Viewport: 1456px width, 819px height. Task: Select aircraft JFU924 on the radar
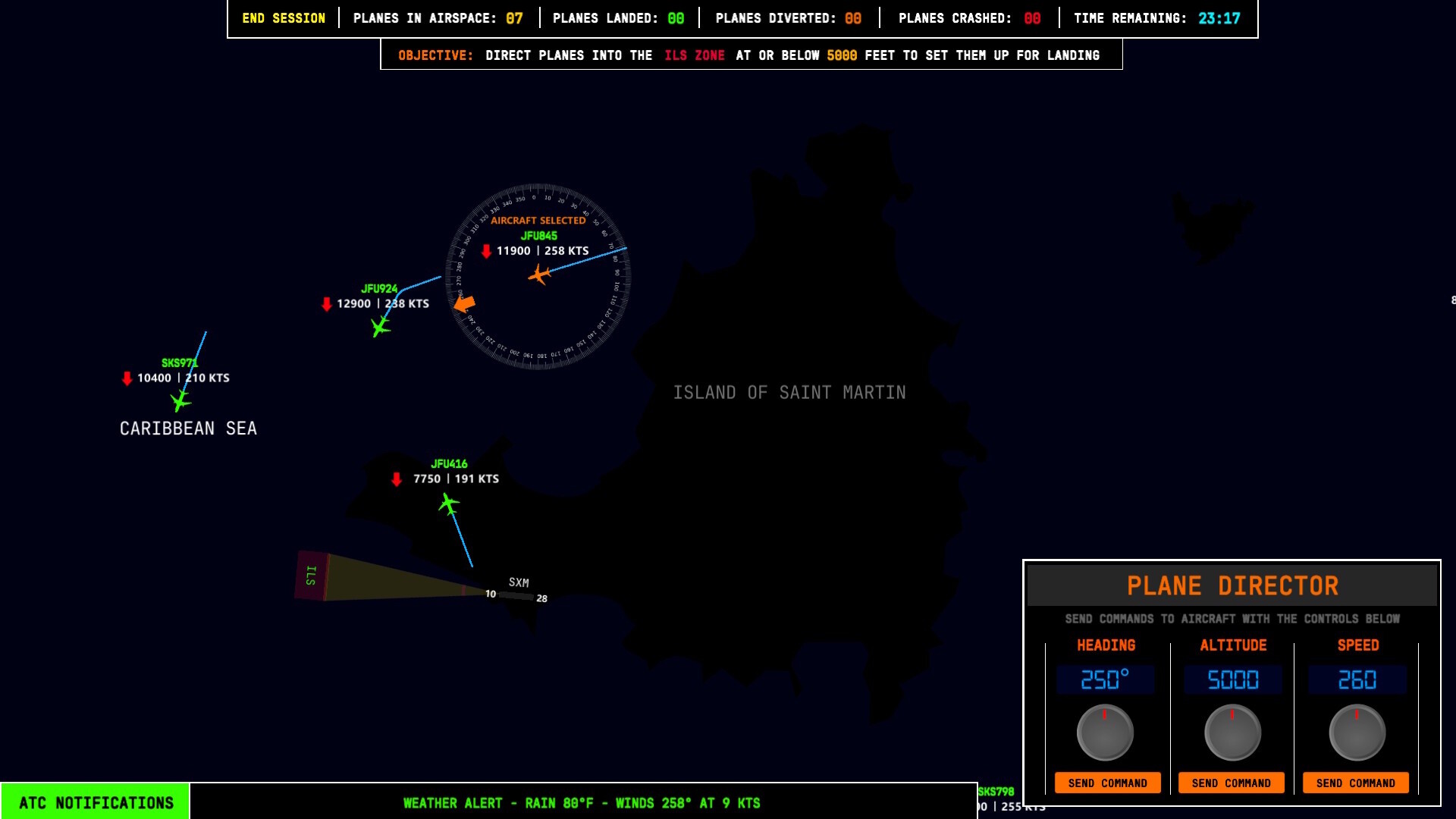[379, 326]
